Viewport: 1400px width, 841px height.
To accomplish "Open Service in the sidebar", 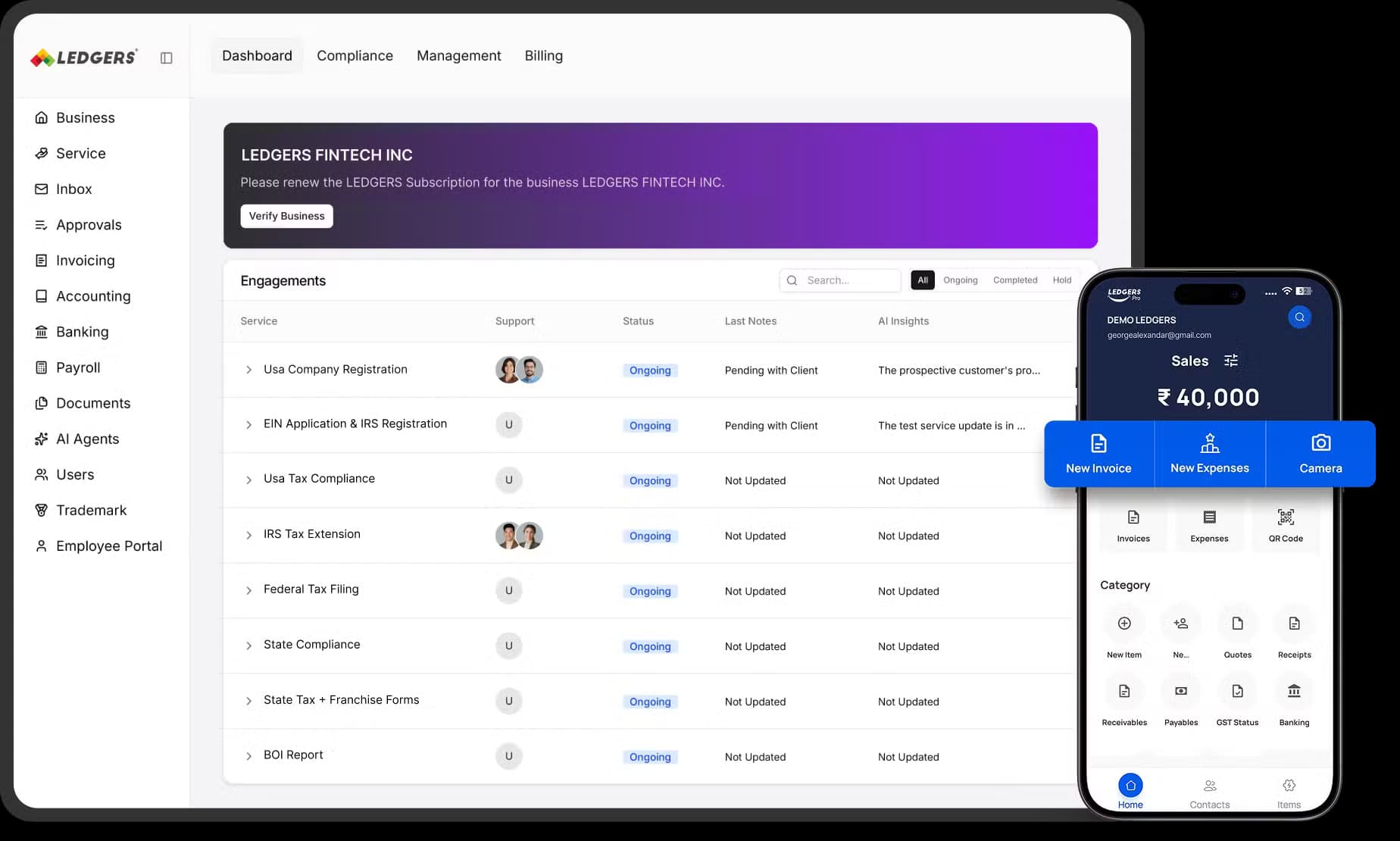I will click(70, 153).
